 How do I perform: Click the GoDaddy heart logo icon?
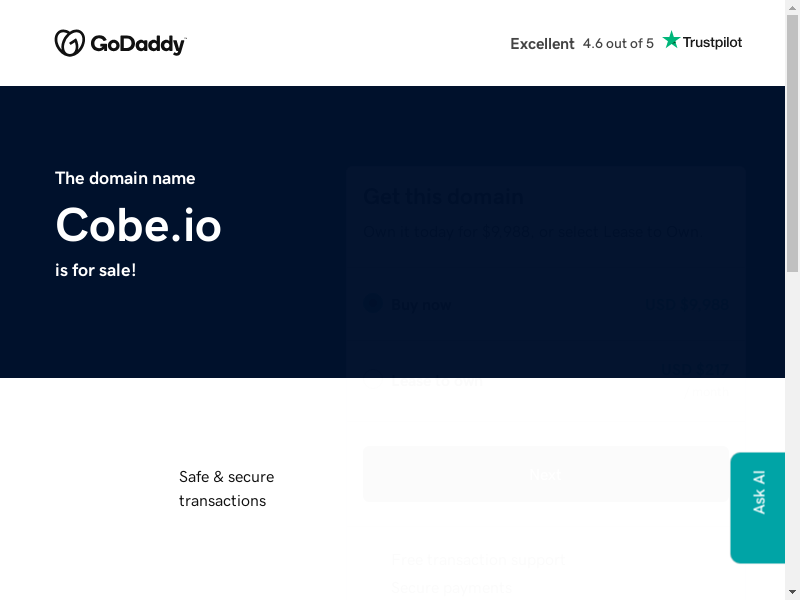point(69,43)
